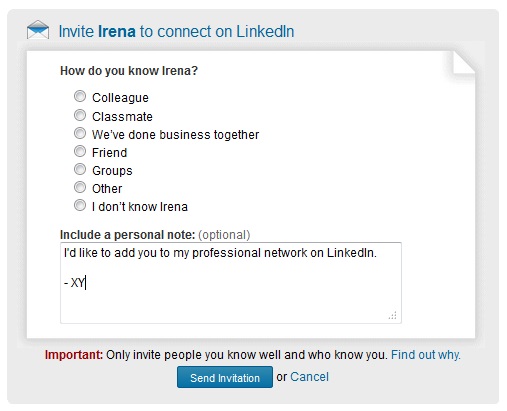Screen dimensions: 507x411
Task: Select the Groups option
Action: coord(80,169)
